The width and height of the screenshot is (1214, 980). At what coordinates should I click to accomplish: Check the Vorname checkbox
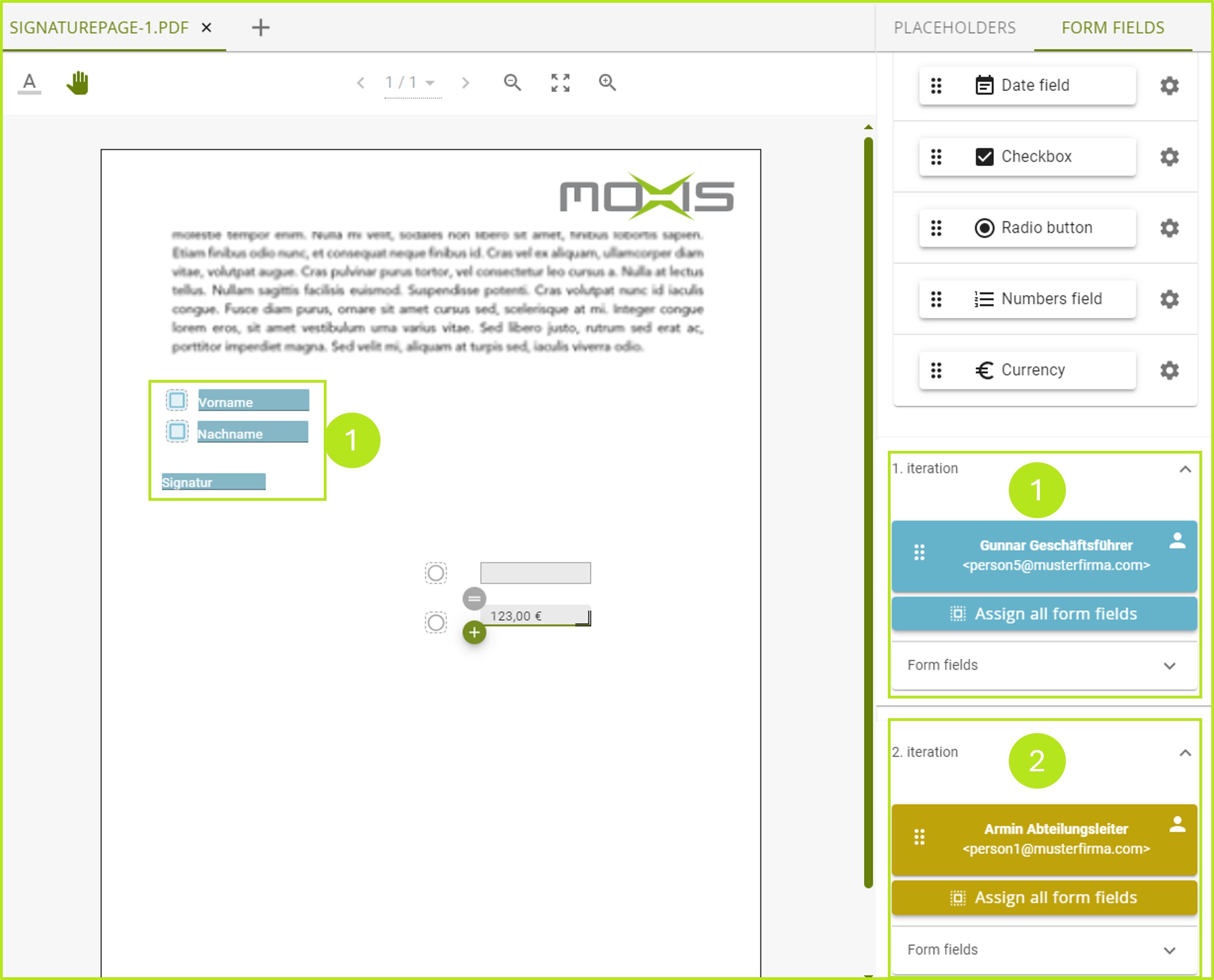coord(177,400)
